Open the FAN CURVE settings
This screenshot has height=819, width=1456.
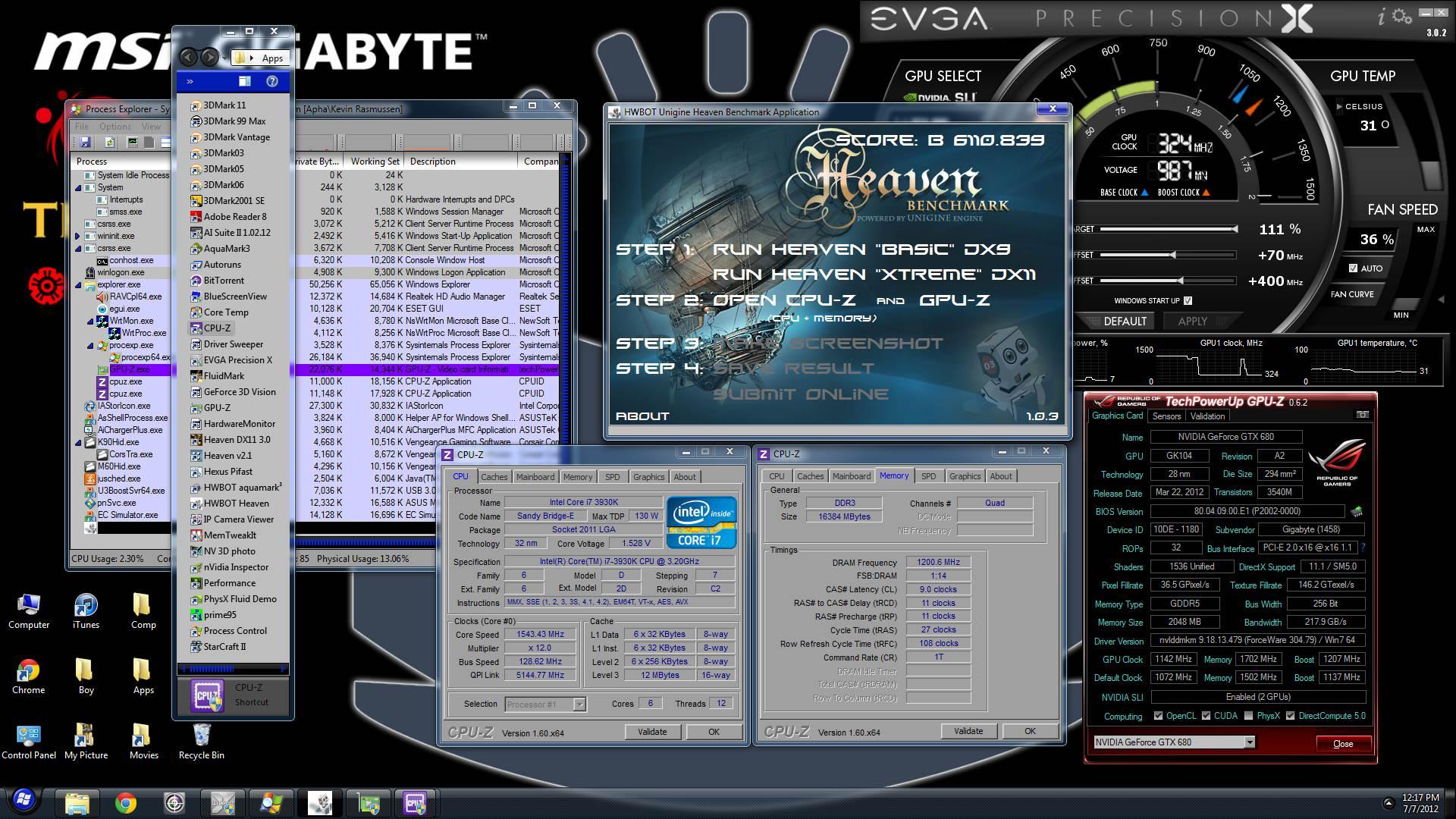(x=1352, y=294)
